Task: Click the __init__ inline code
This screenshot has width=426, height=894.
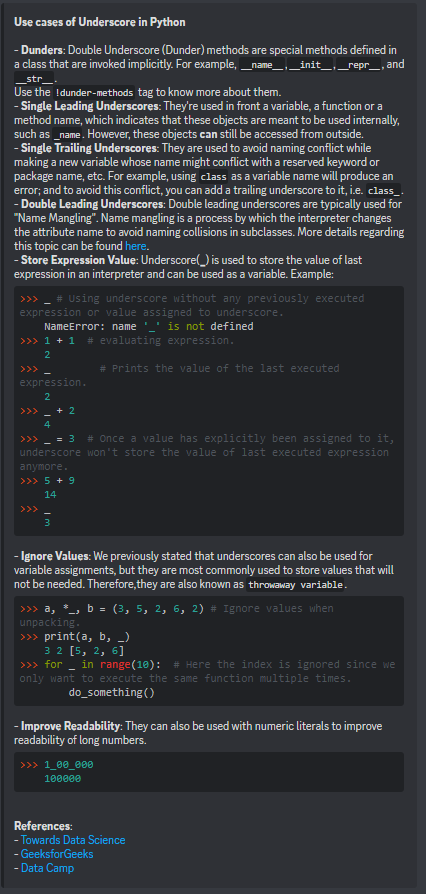Action: [x=311, y=65]
